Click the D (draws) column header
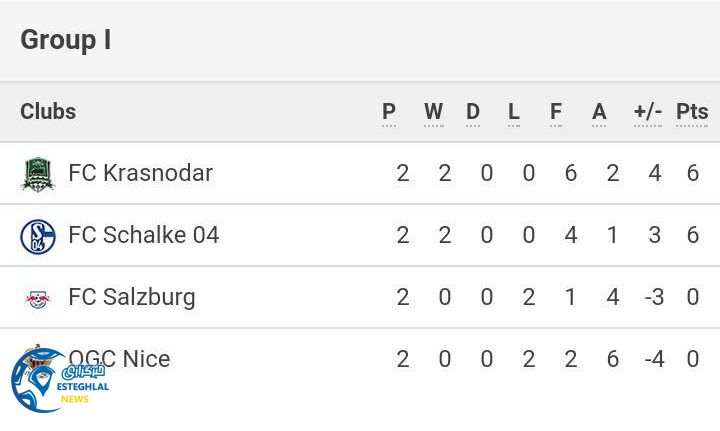Screen dimensions: 720x431 tap(473, 112)
